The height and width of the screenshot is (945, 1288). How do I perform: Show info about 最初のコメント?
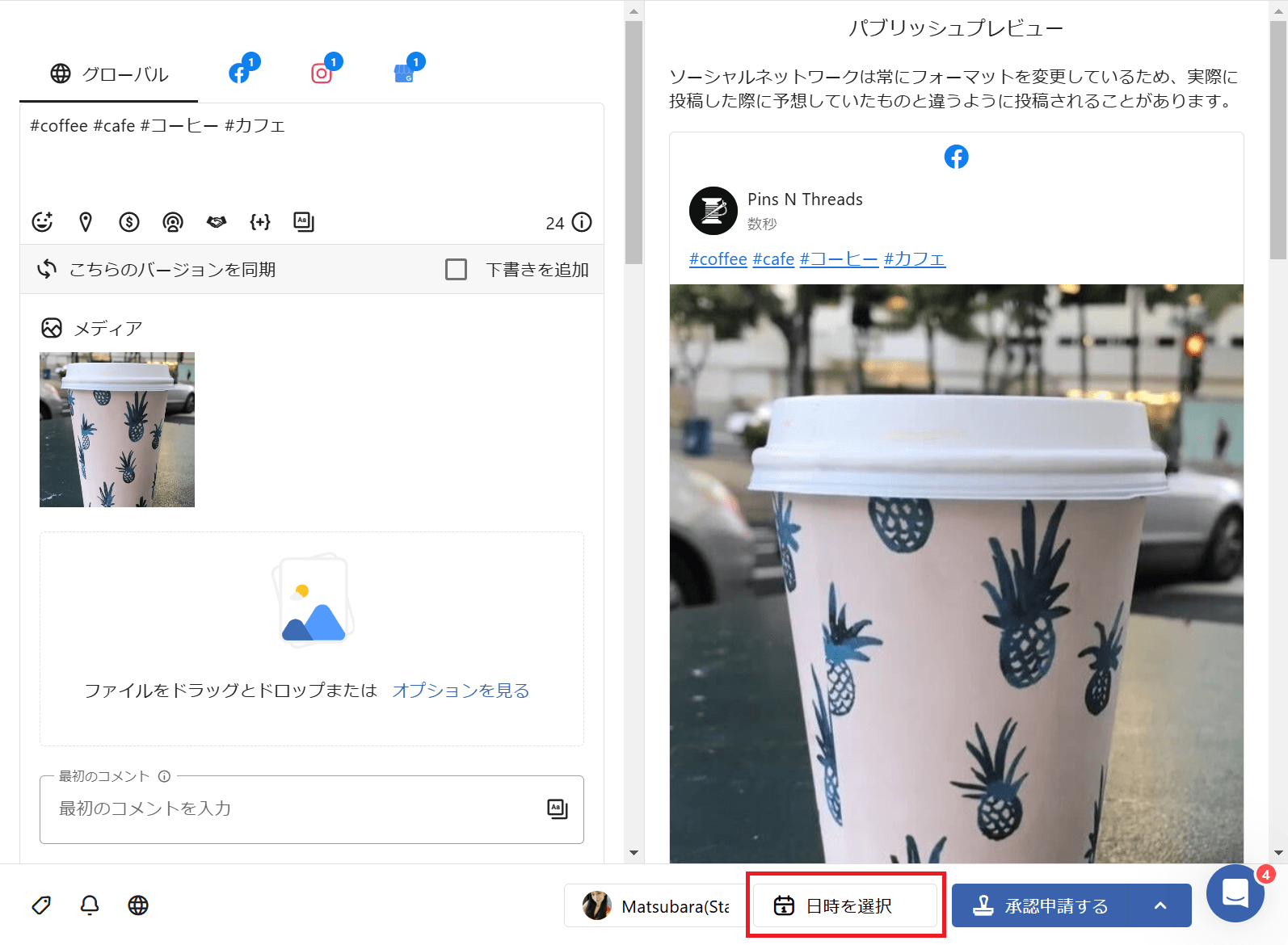[x=164, y=776]
